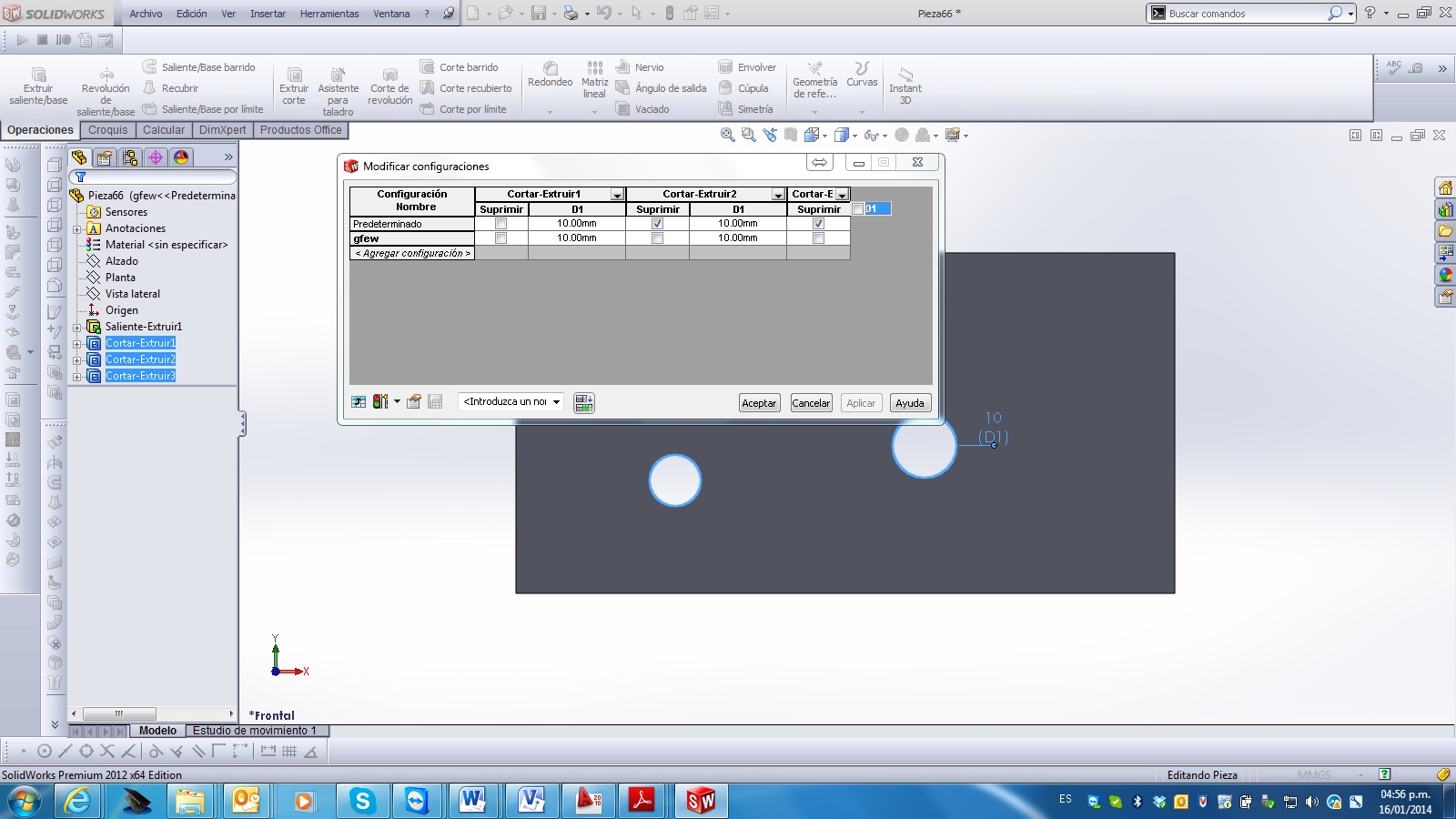Click Agregar configuración row to add configuration

point(412,253)
